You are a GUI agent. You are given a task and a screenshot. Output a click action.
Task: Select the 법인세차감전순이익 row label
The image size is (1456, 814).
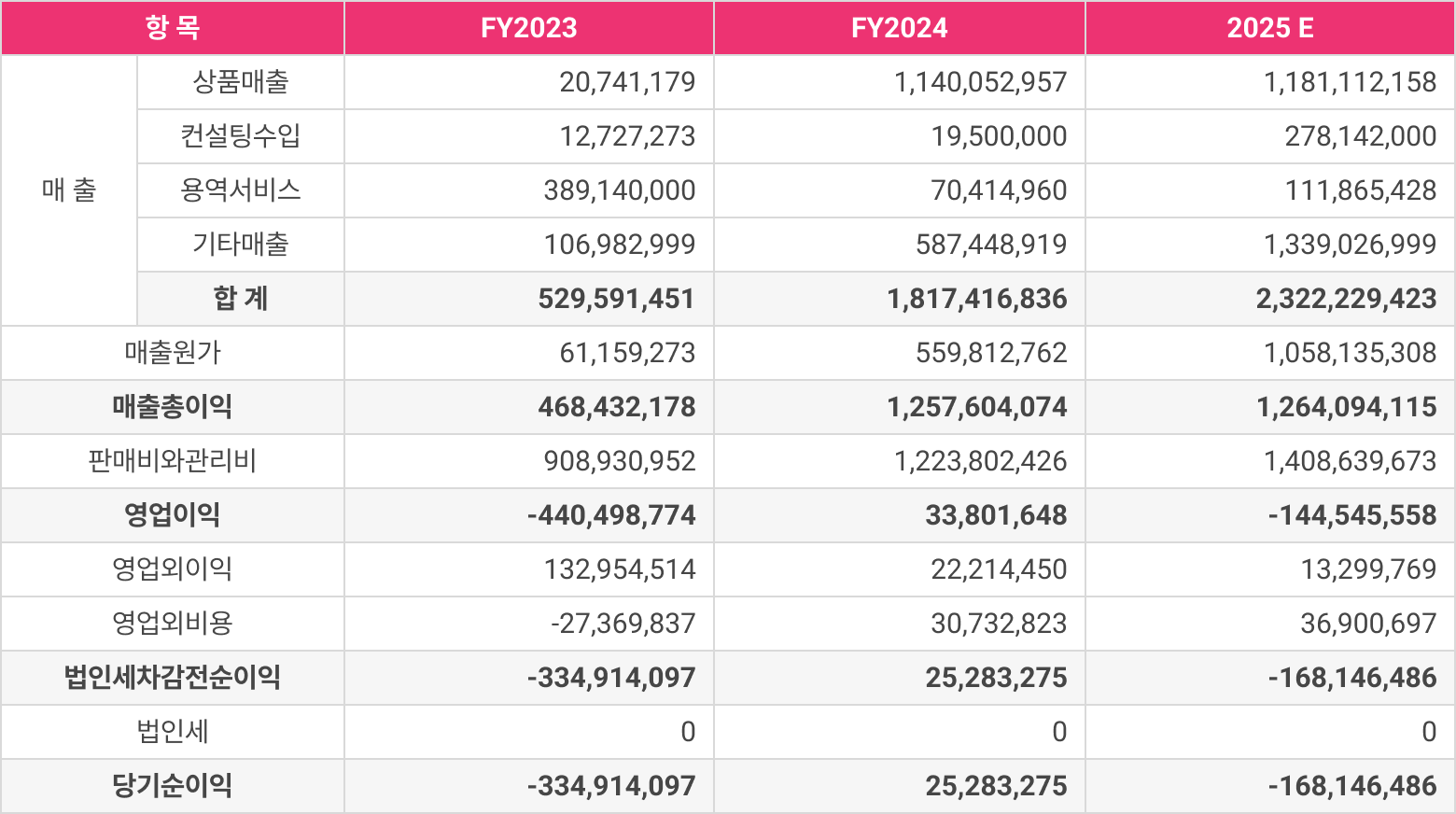tap(173, 678)
